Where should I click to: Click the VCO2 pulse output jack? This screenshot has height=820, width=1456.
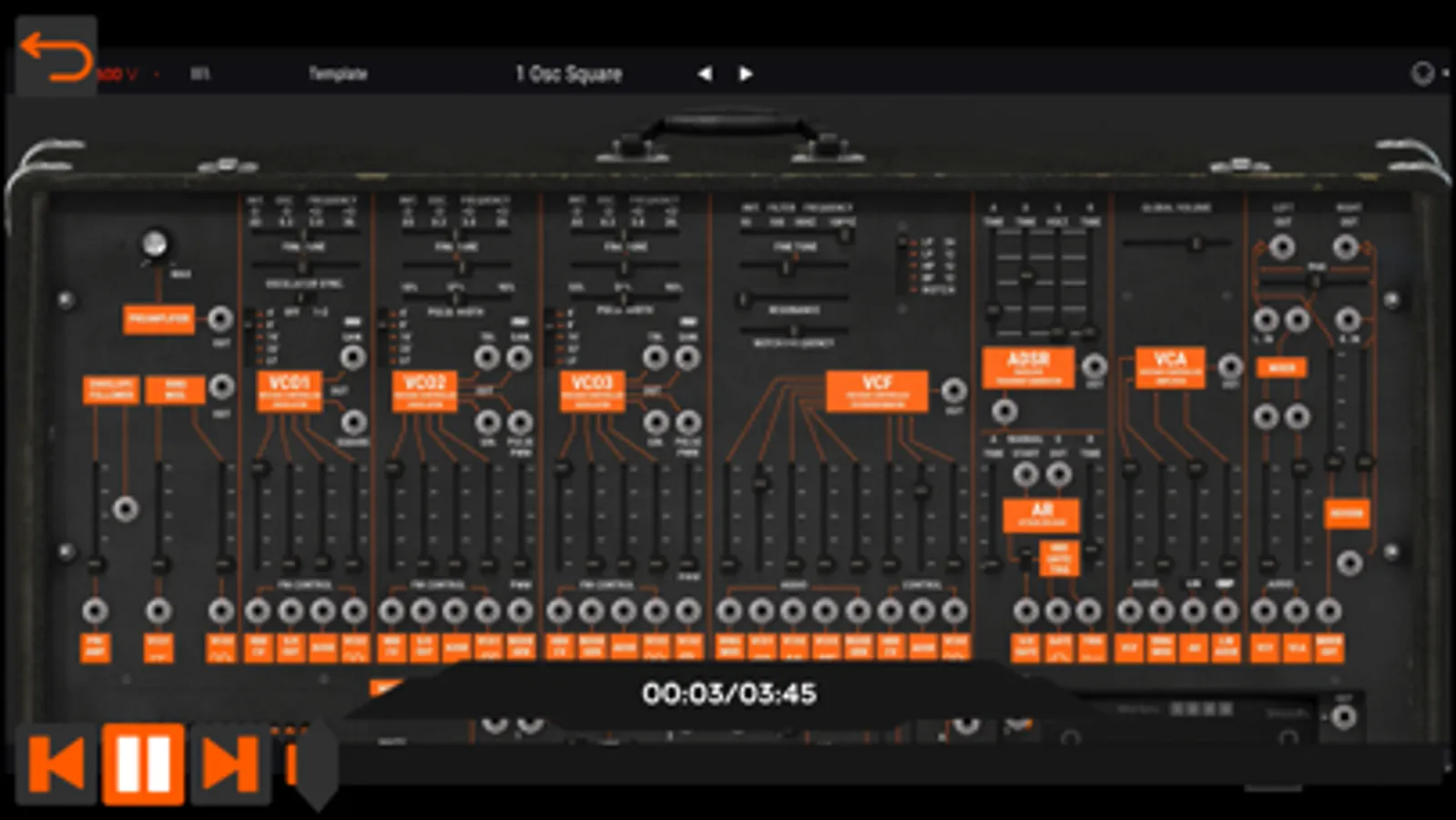520,422
